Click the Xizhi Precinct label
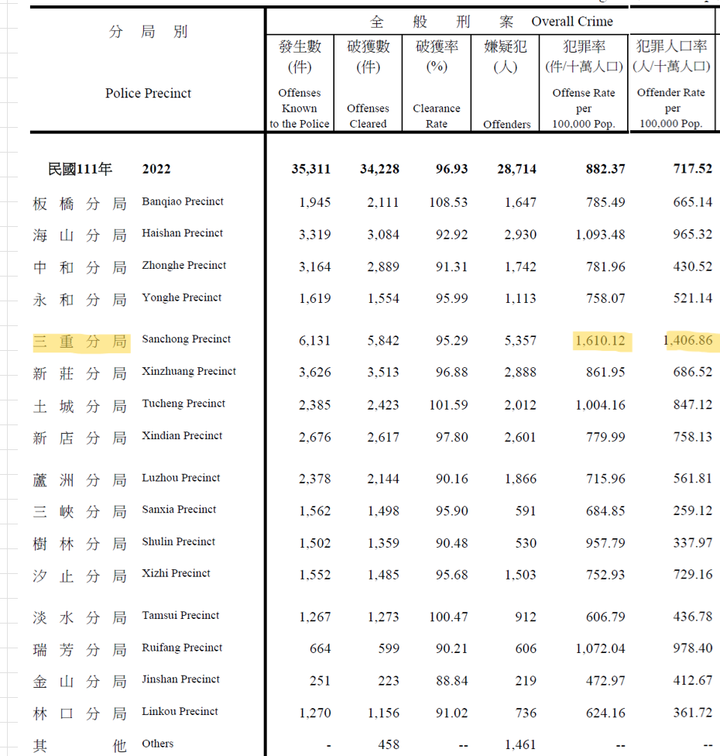This screenshot has width=720, height=756. (x=176, y=574)
